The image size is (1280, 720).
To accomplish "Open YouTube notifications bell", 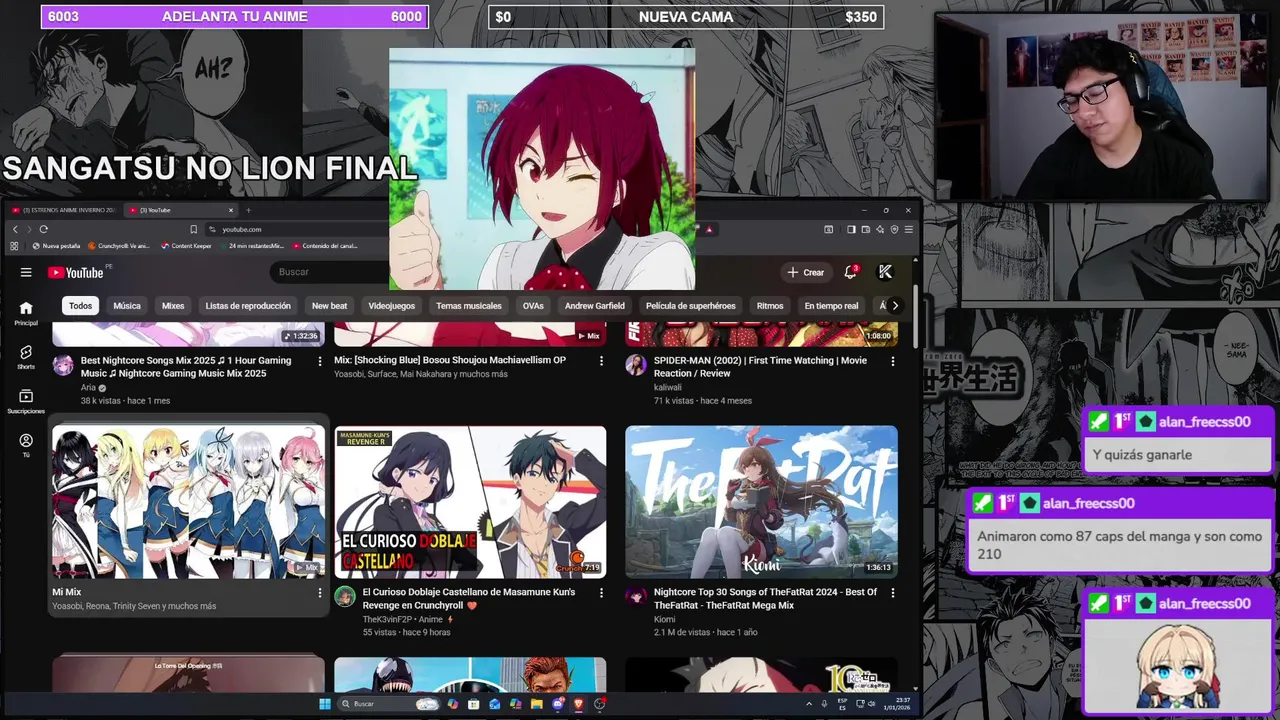I will [850, 272].
